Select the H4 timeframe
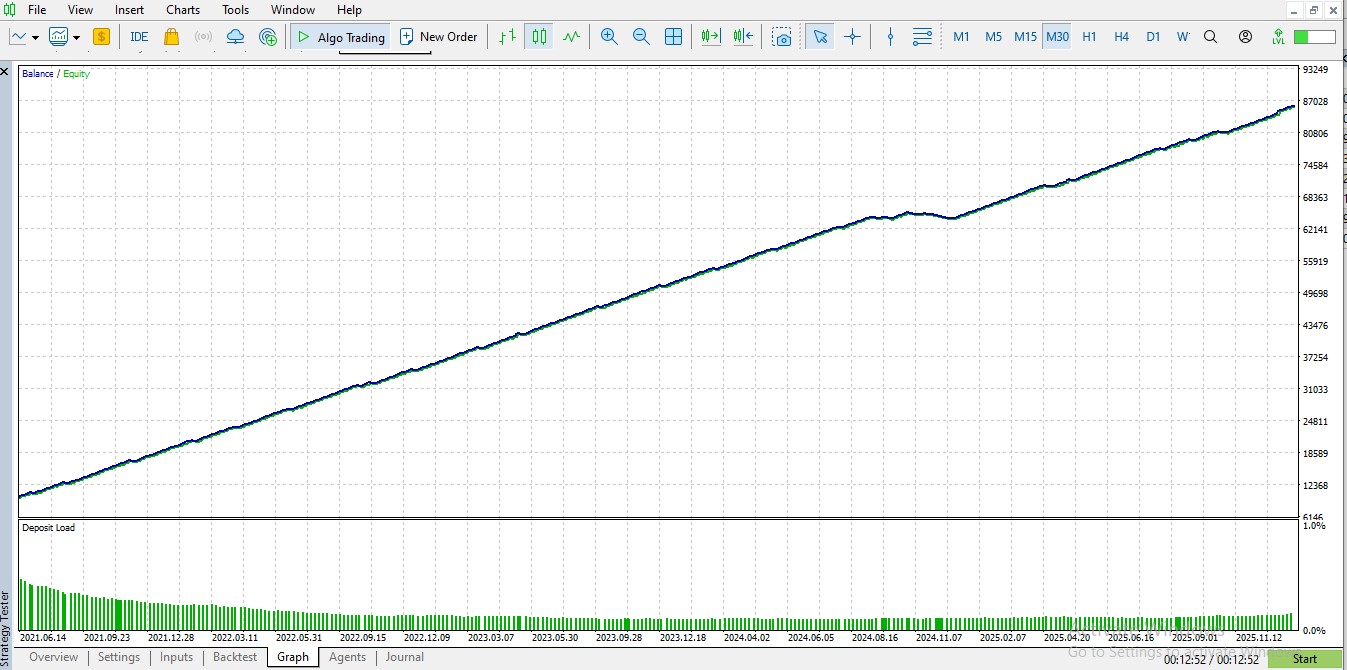Screen dimensions: 1347x670 [x=1121, y=37]
